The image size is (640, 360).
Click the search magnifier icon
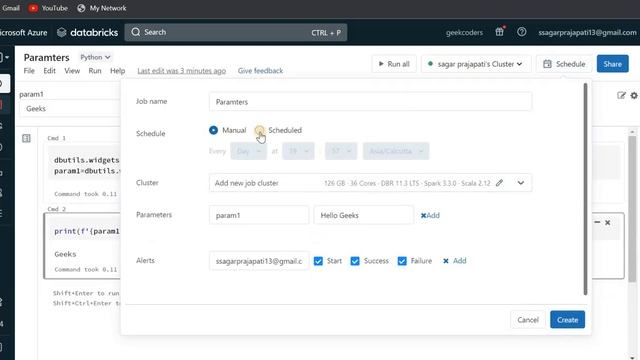point(136,32)
